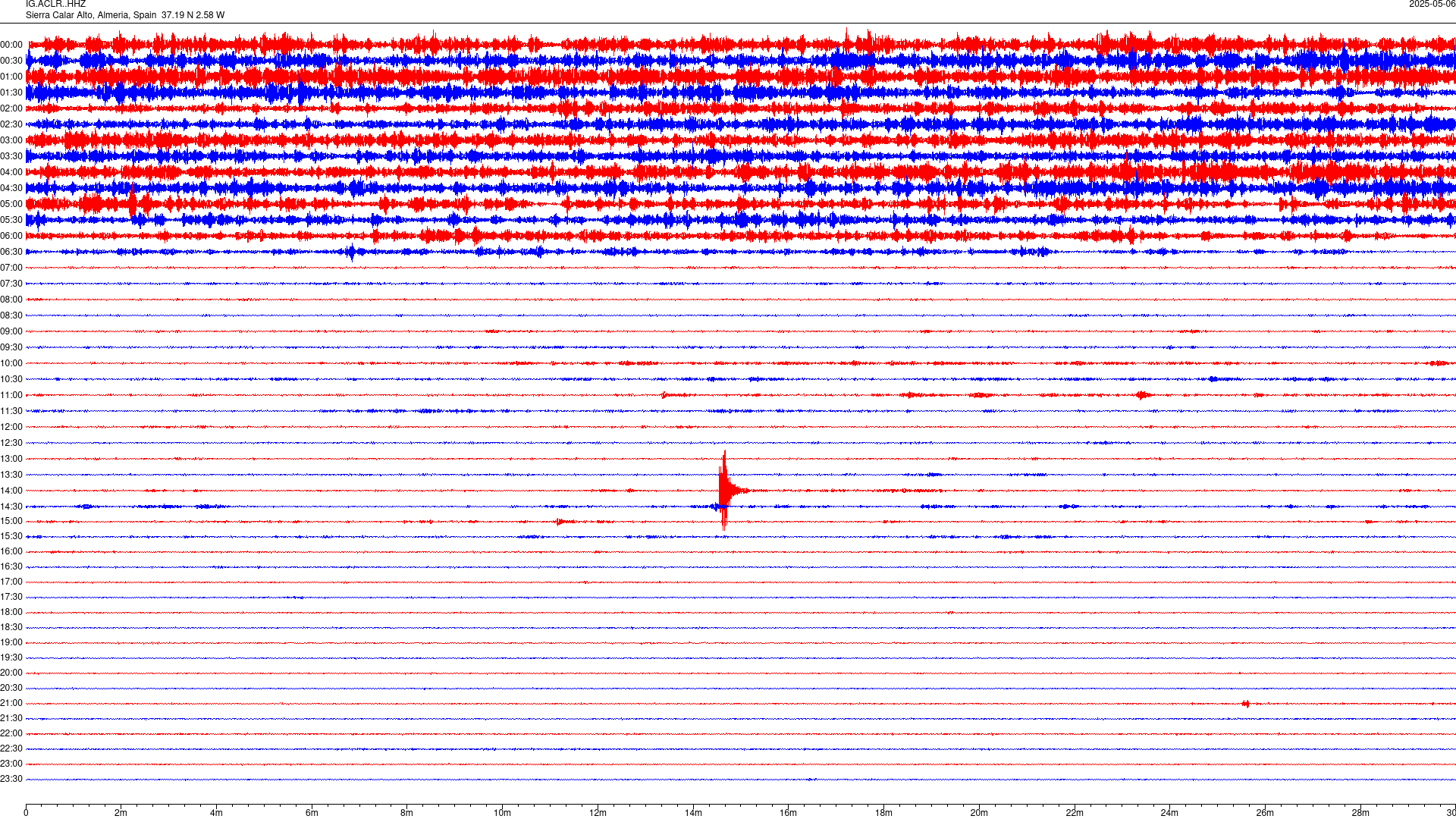Click the 10m tick label on the axis

503,813
